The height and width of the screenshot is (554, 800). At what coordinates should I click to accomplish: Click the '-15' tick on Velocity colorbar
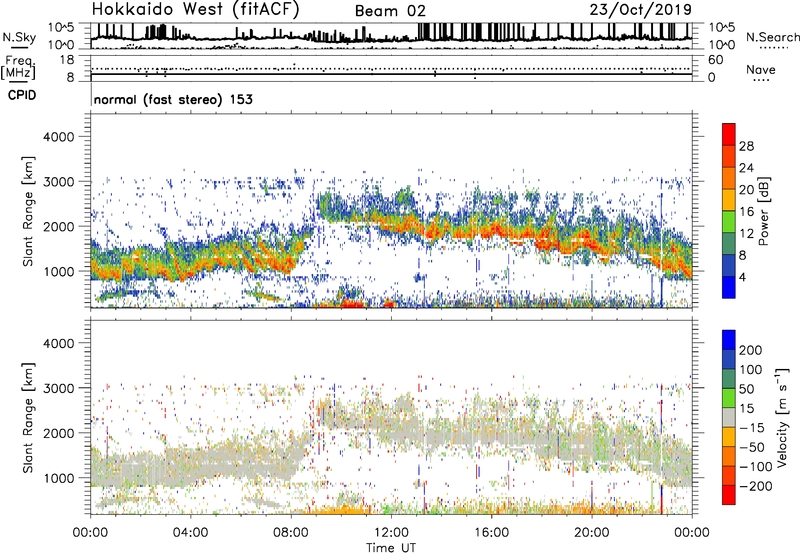coord(752,427)
